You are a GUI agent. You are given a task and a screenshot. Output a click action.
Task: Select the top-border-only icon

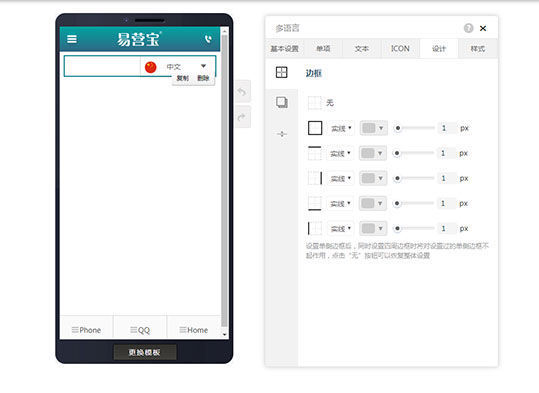click(x=315, y=153)
